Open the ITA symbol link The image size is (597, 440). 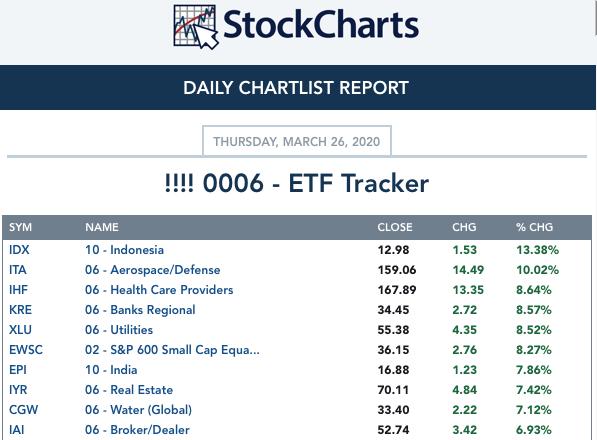click(x=18, y=270)
